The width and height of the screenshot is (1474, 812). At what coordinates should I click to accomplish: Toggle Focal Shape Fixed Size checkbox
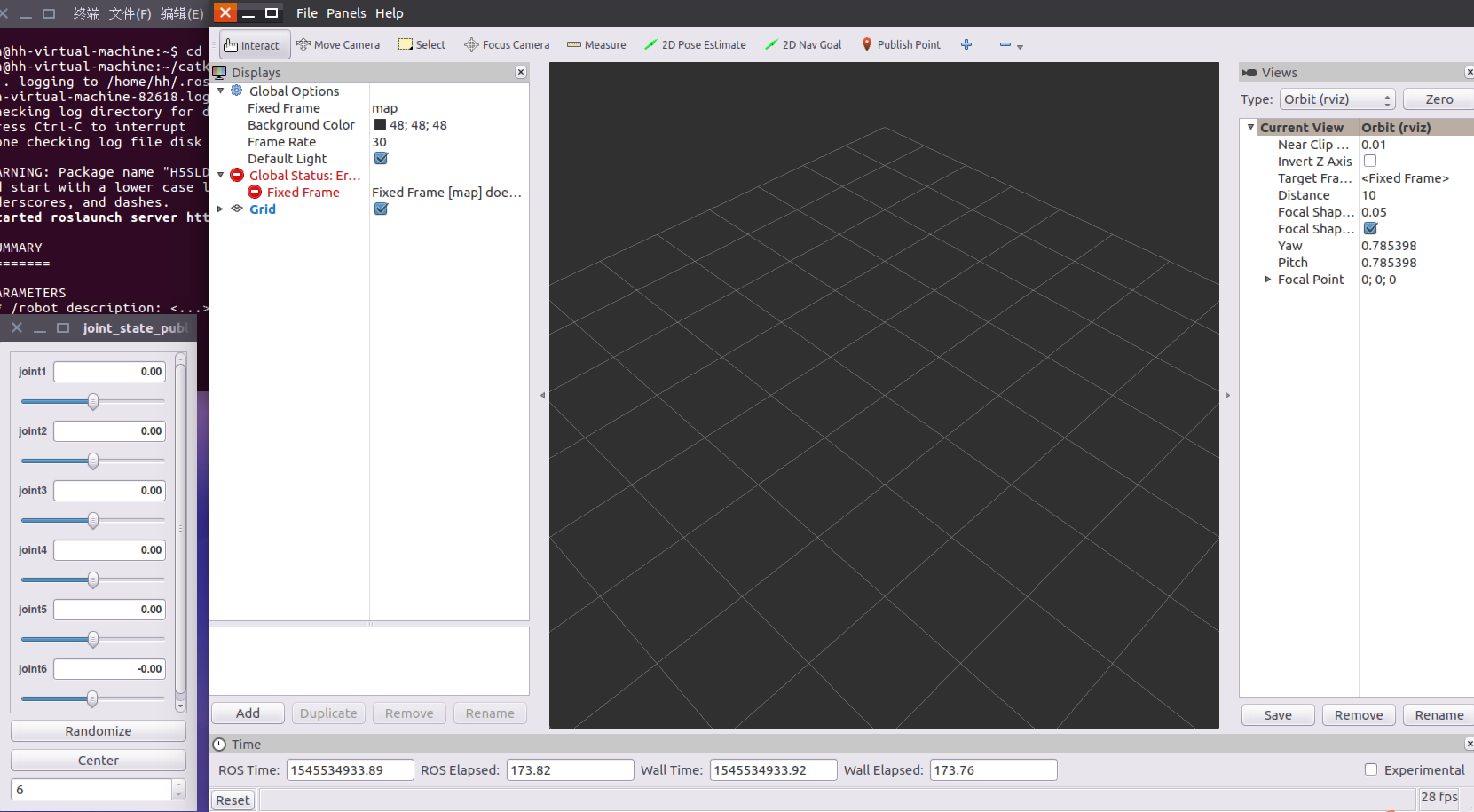[x=1370, y=229]
